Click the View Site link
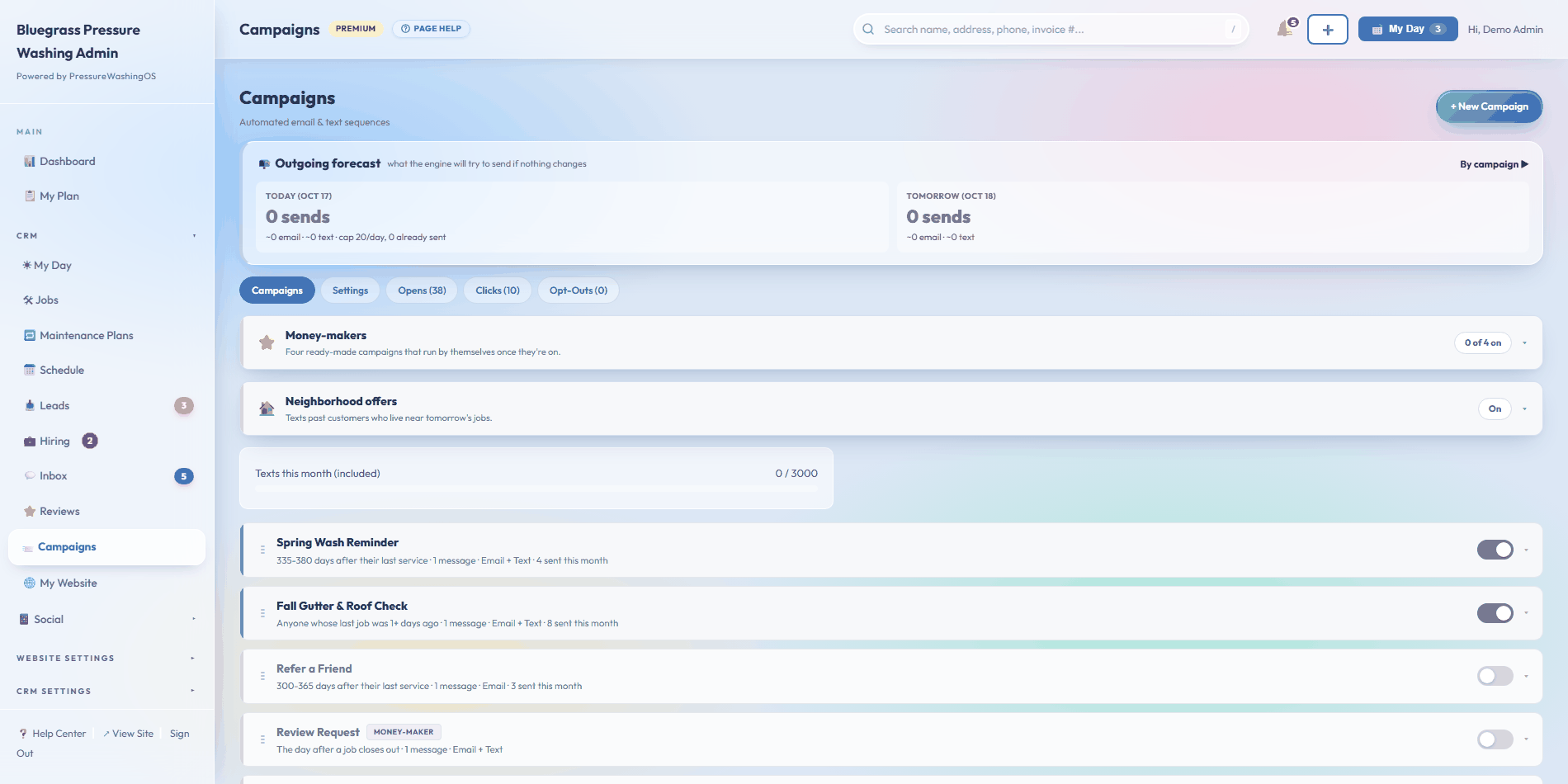1568x784 pixels. coord(129,734)
